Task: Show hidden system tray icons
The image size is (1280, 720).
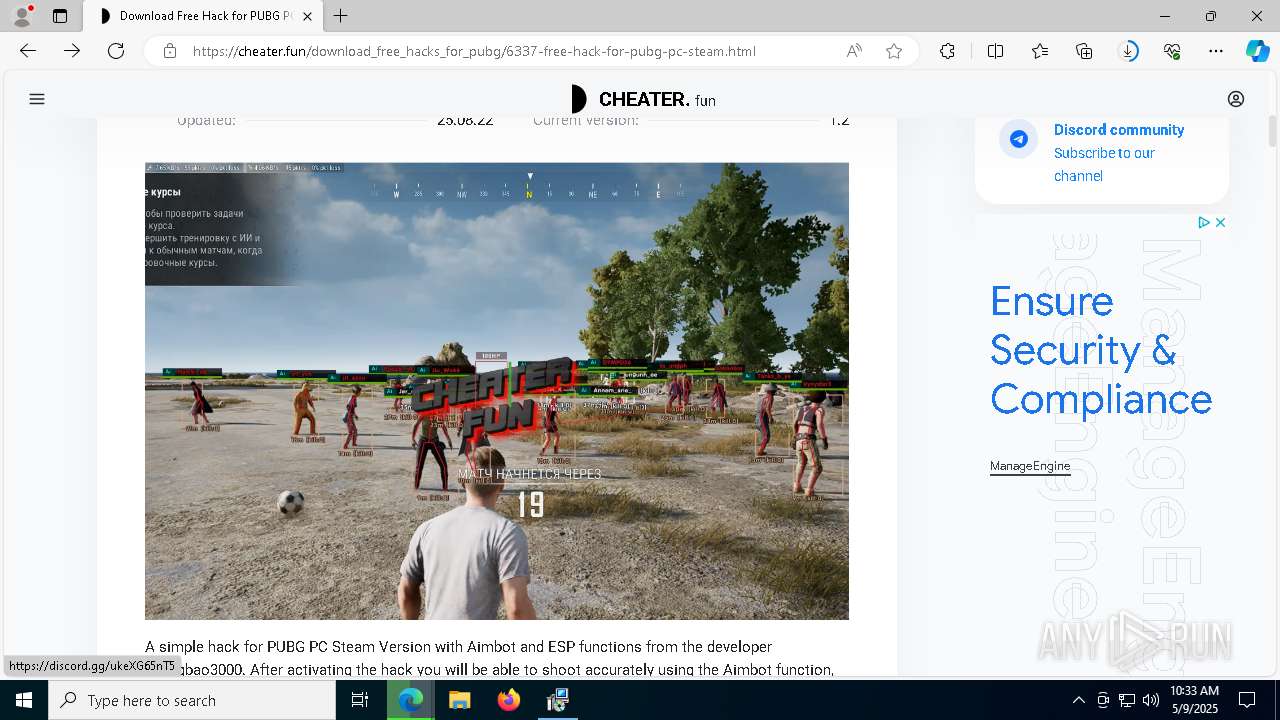Action: coord(1078,700)
